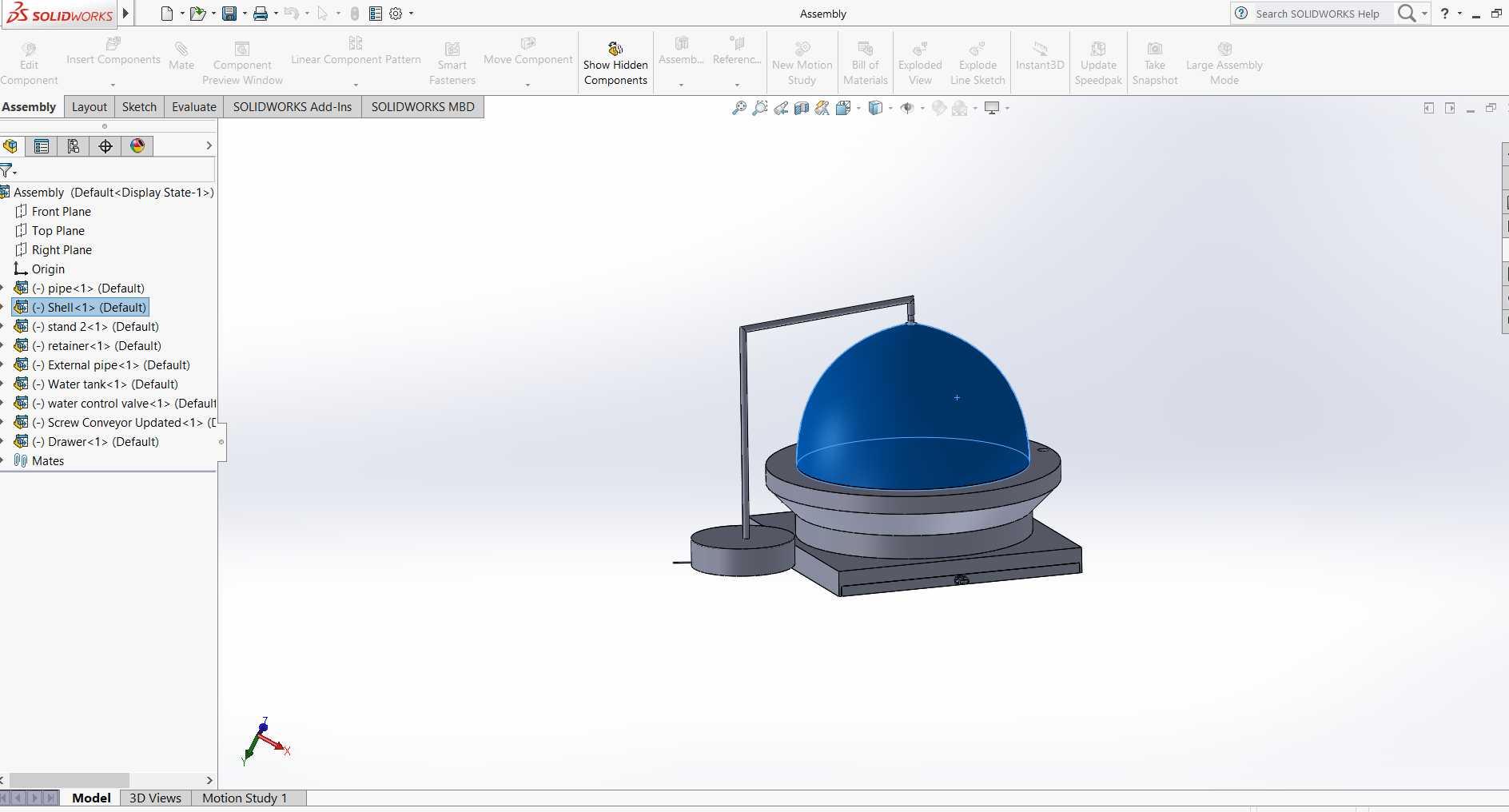This screenshot has height=812, width=1509.
Task: Click the Save icon in toolbar
Action: 229,14
